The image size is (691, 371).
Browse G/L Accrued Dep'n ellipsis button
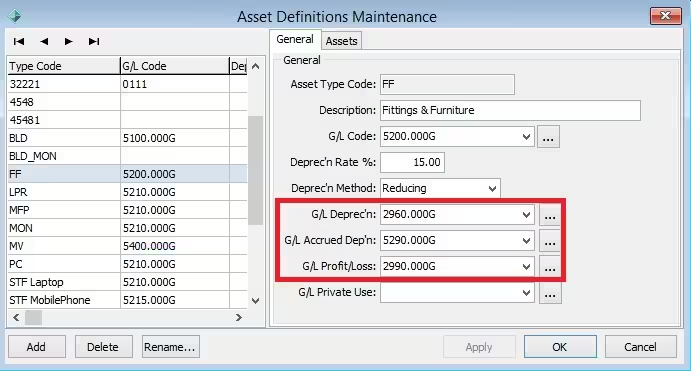(550, 241)
